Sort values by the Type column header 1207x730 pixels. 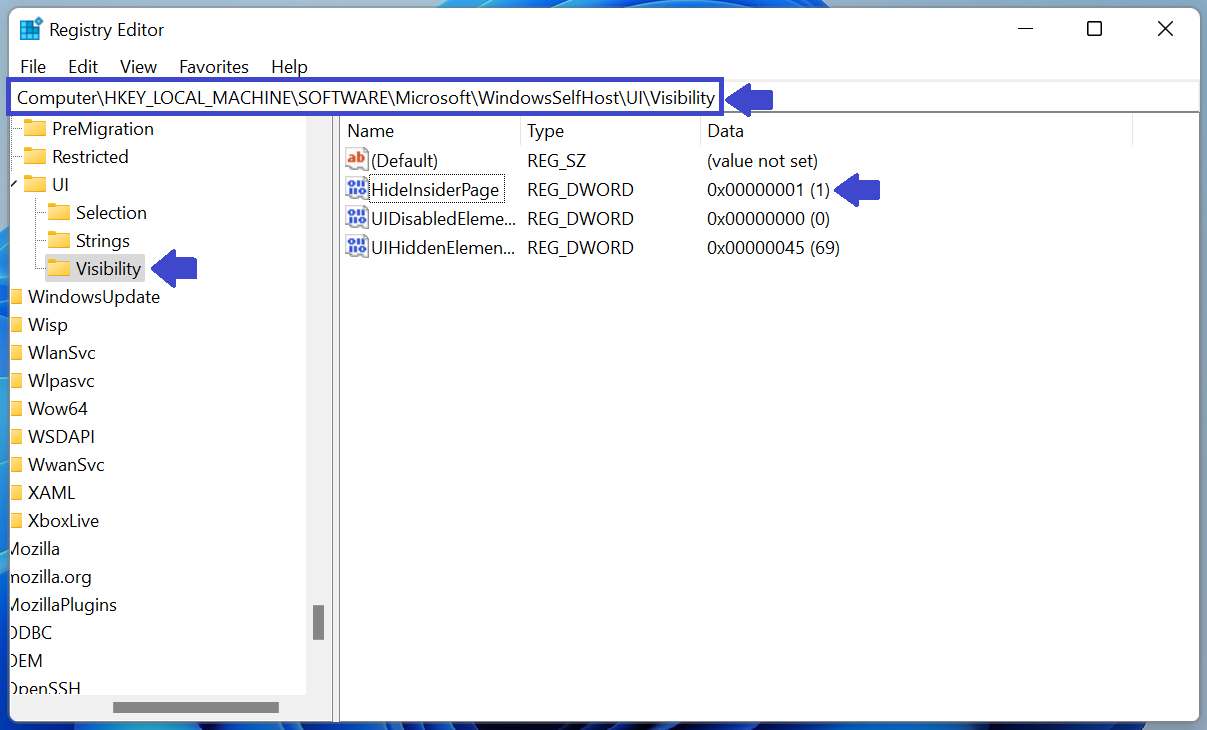pyautogui.click(x=542, y=130)
